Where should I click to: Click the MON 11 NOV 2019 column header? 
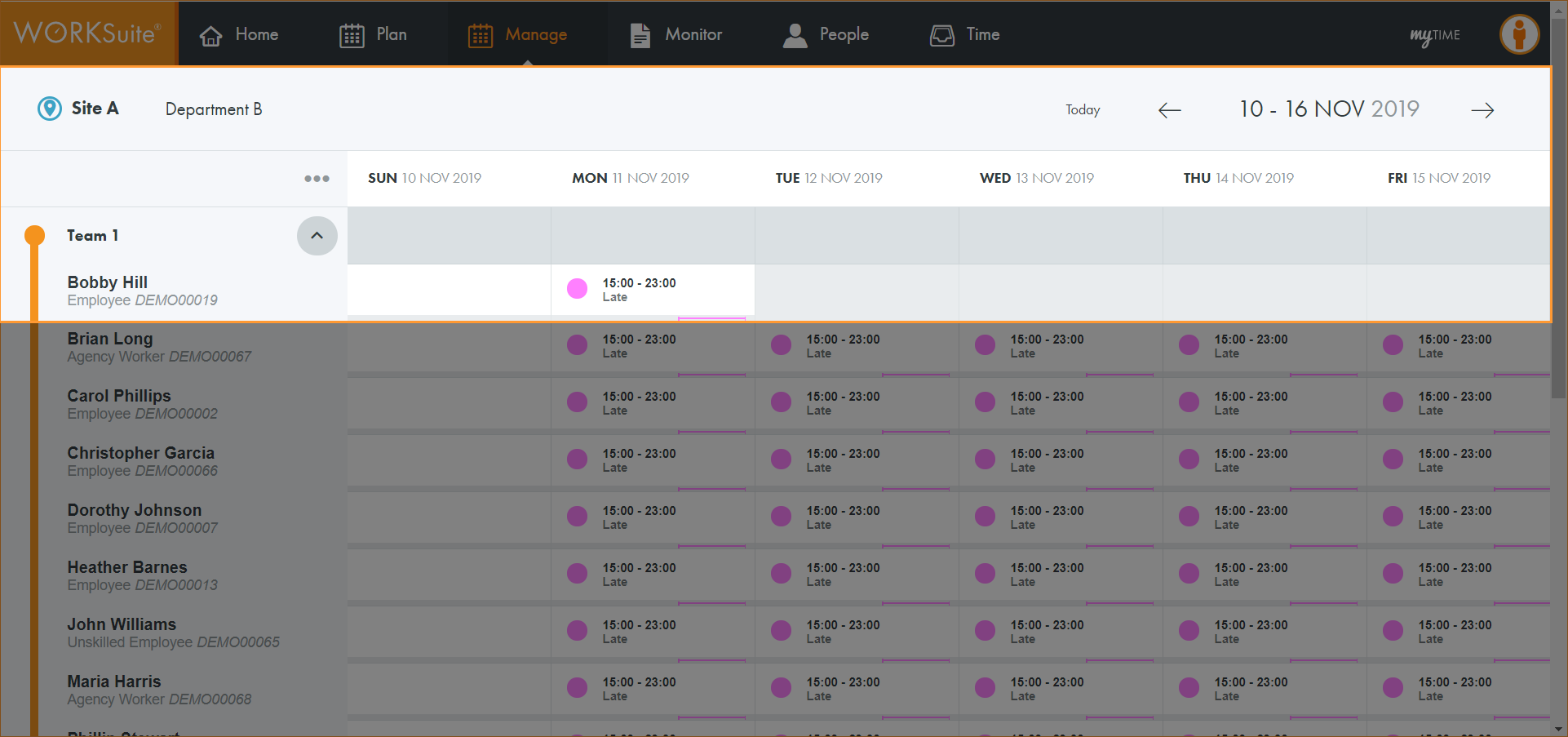tap(630, 178)
